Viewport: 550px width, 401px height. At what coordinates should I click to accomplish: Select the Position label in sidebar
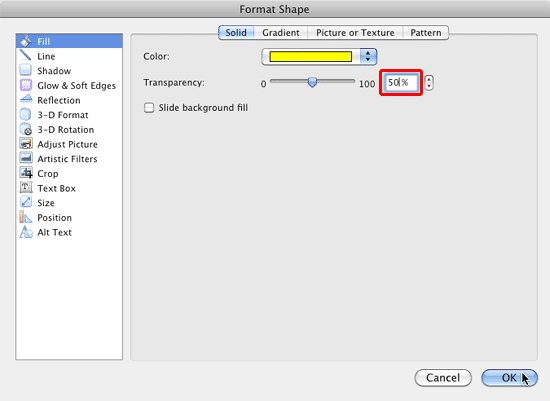54,218
